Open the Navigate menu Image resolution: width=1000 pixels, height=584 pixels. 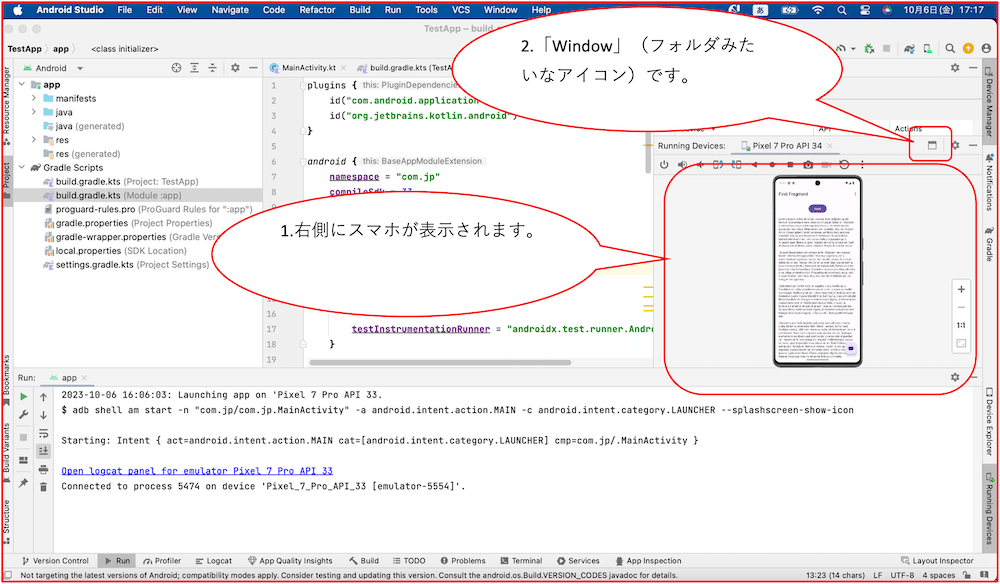tap(230, 10)
